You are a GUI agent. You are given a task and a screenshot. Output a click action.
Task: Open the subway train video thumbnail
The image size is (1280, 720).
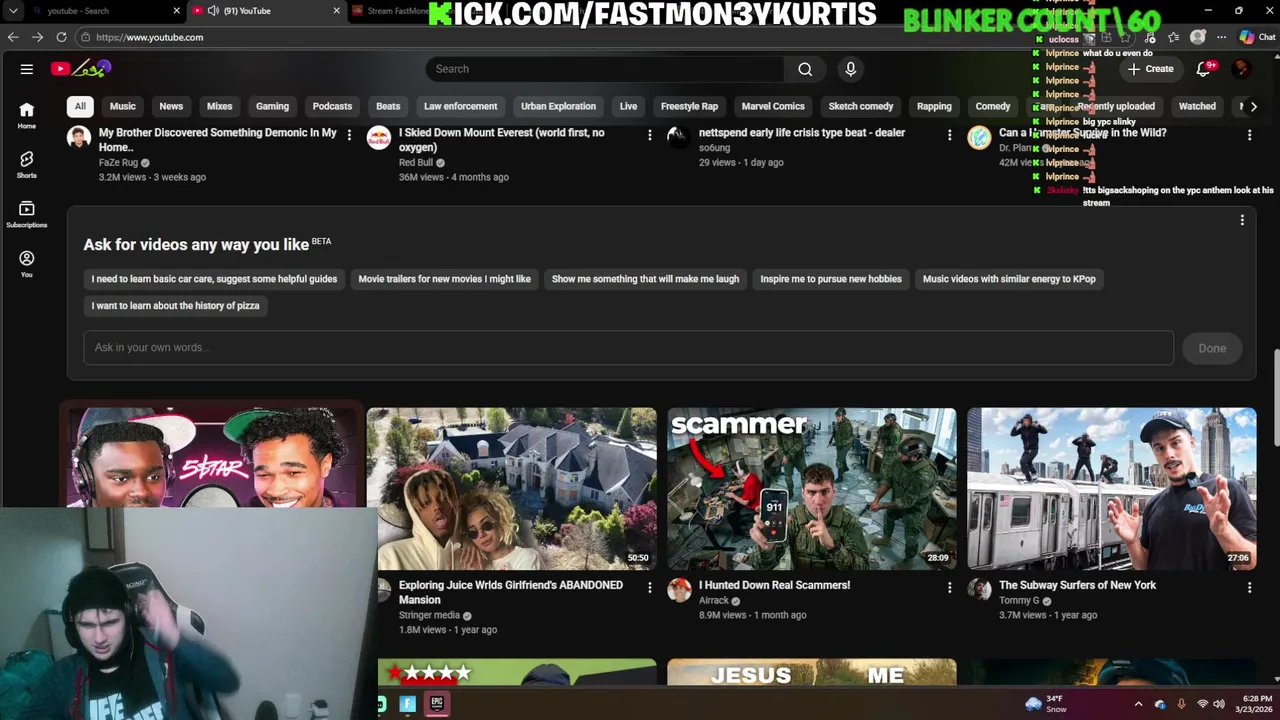click(x=1111, y=488)
